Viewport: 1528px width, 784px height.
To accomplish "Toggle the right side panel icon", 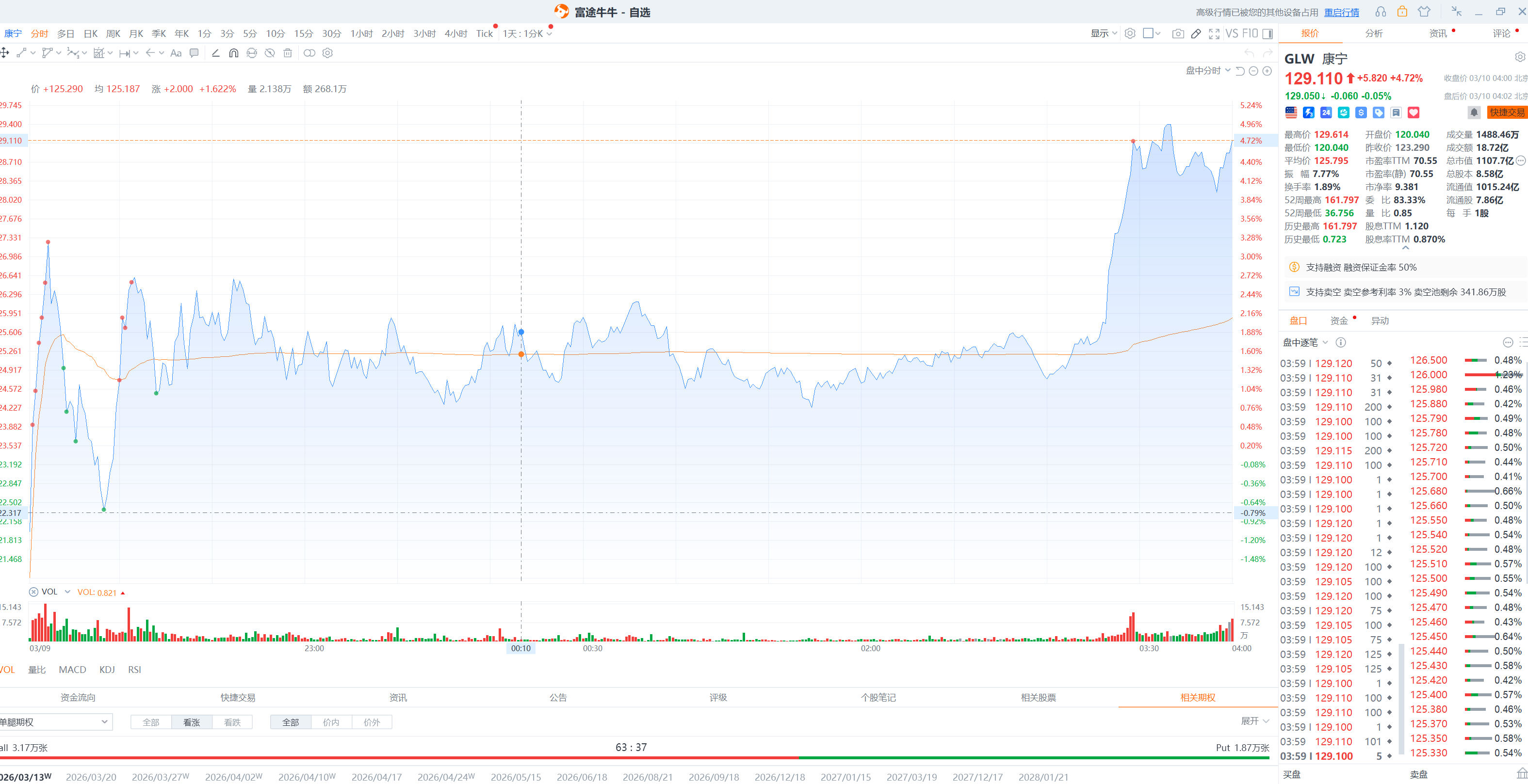I will pyautogui.click(x=1268, y=34).
